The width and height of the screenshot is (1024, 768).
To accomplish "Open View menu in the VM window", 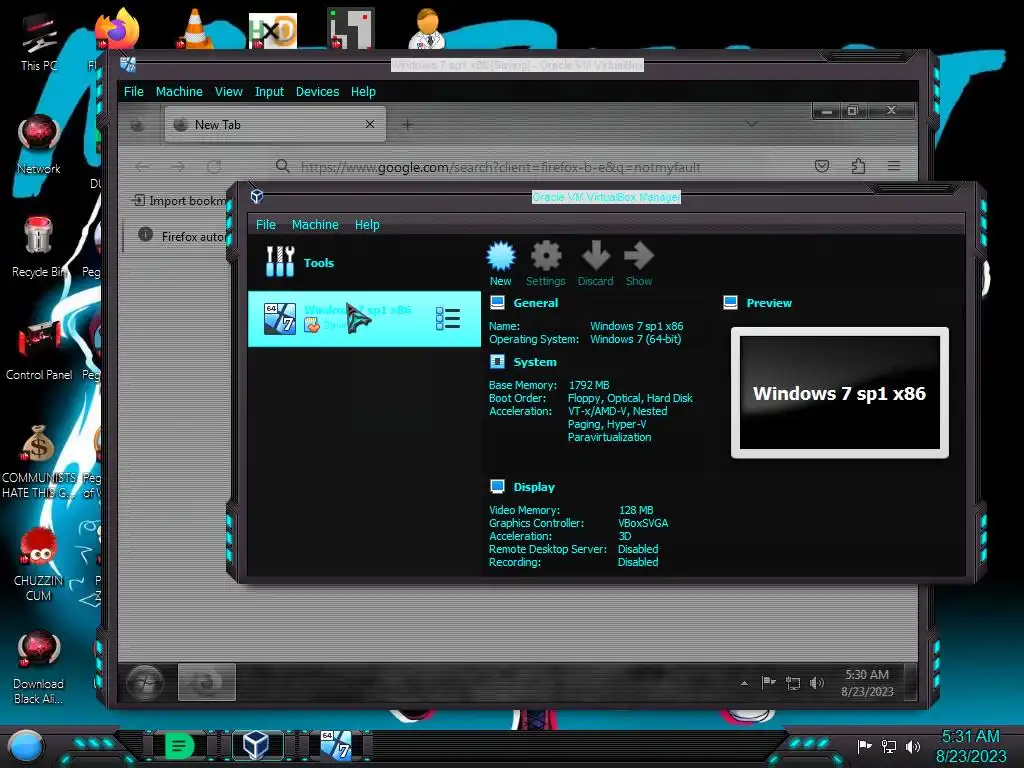I will pos(229,91).
